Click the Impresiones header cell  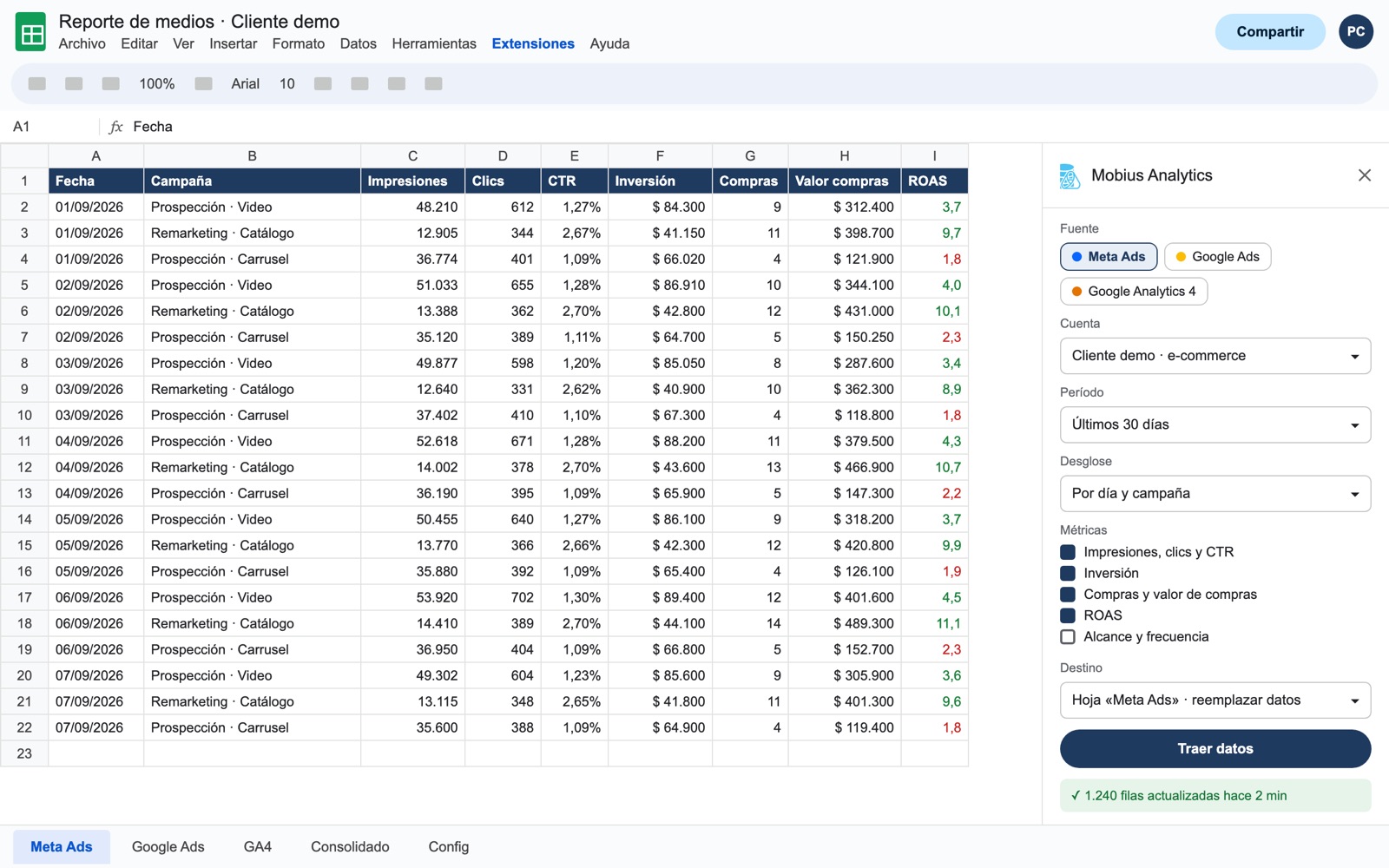413,181
